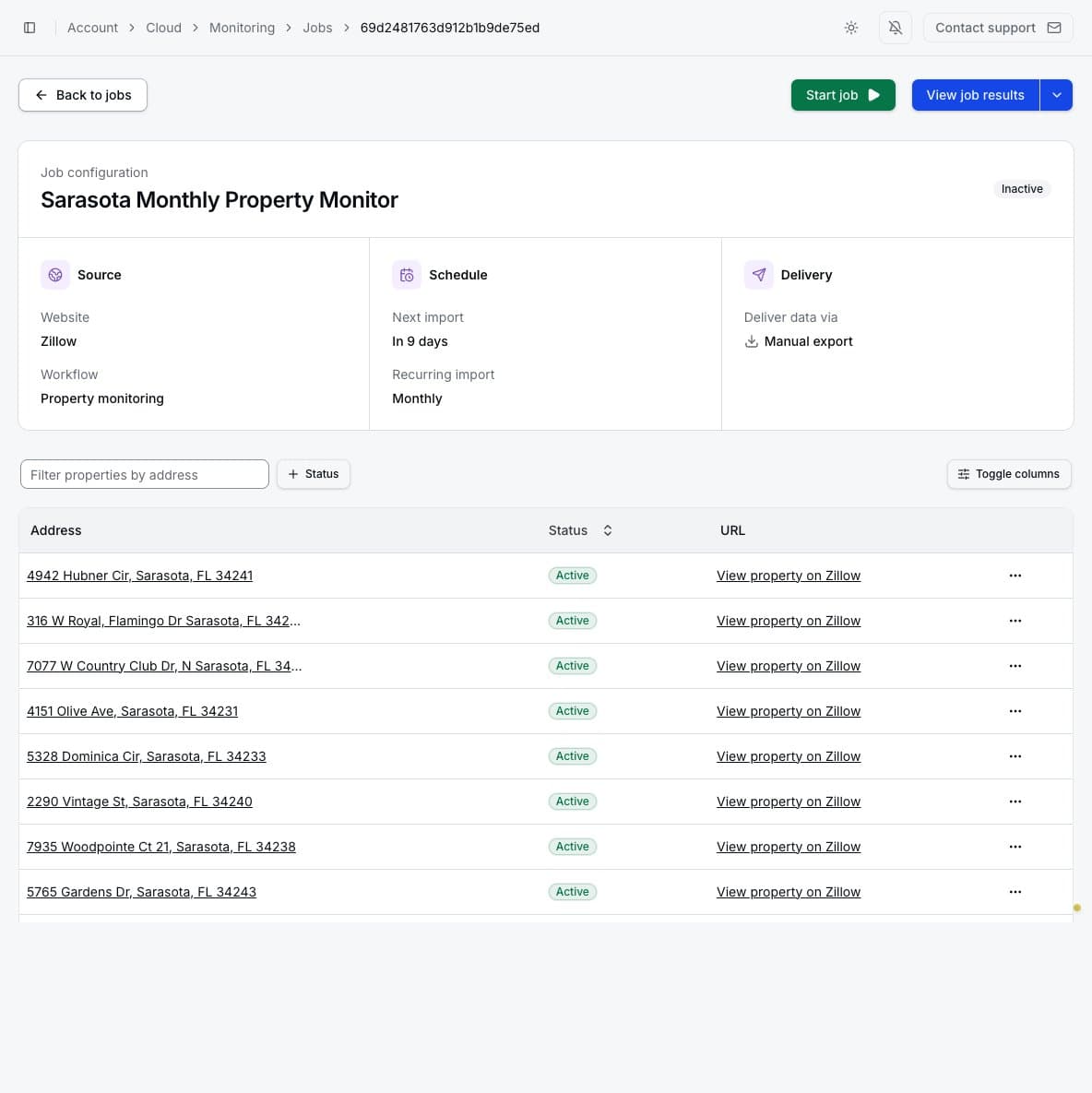
Task: View 2290 Vintage St property on Zillow
Action: pyautogui.click(x=789, y=802)
